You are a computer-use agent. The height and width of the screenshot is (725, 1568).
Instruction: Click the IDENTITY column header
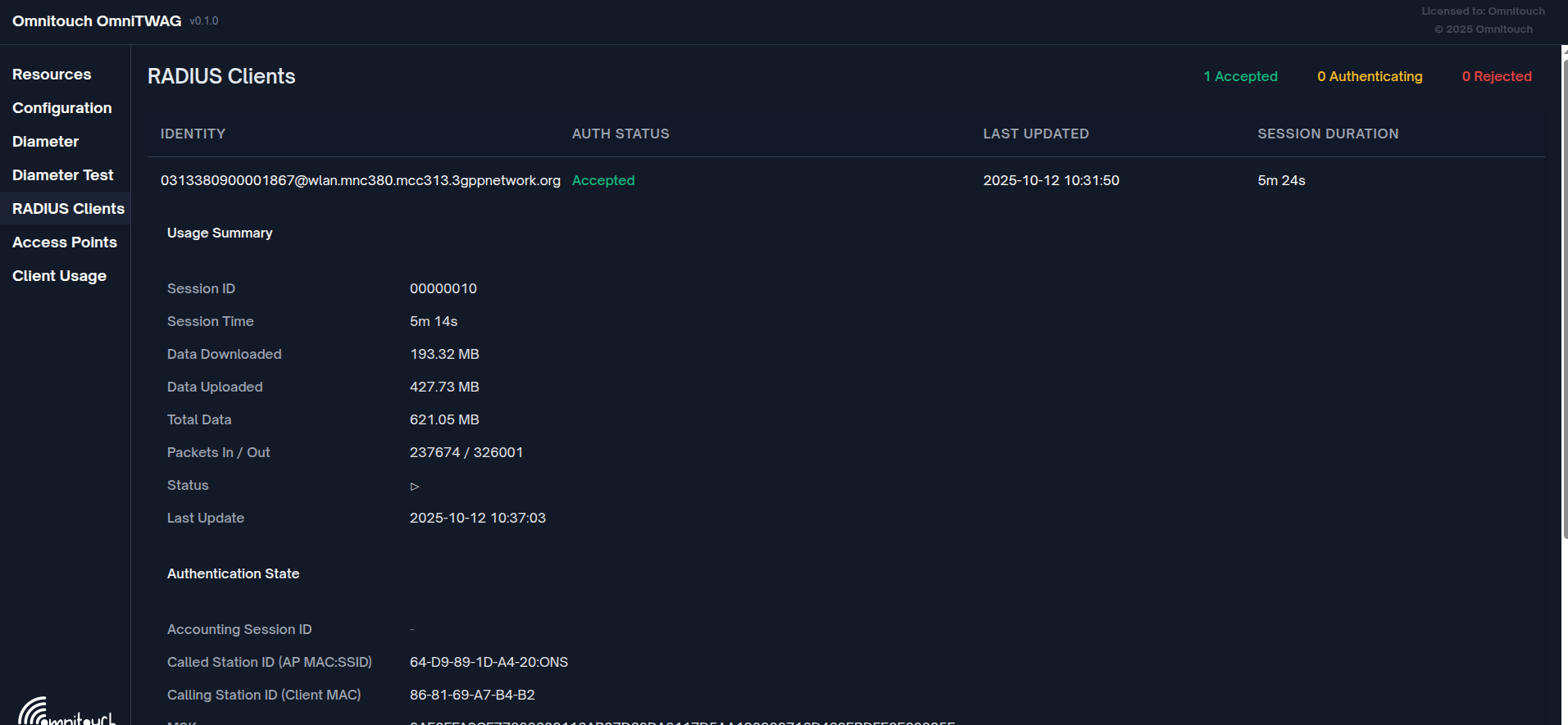coord(193,134)
